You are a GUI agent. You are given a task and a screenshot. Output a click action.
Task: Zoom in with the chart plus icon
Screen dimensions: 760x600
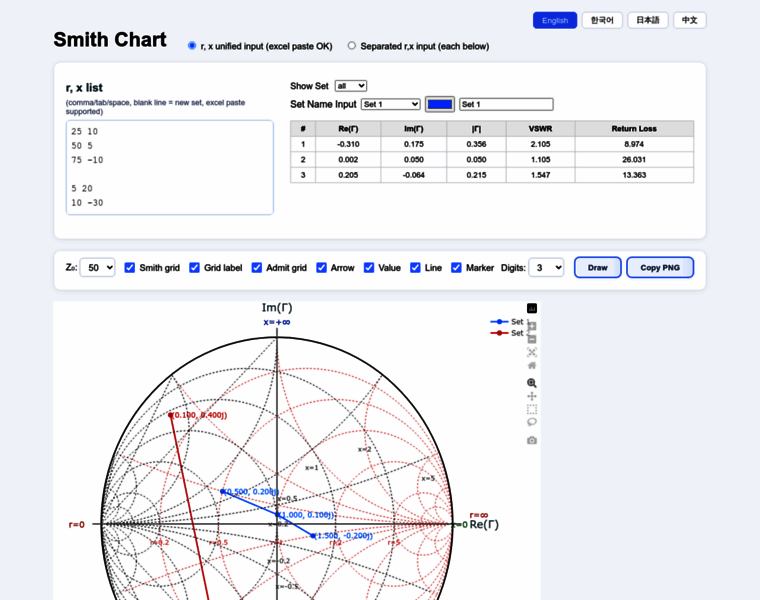(532, 326)
